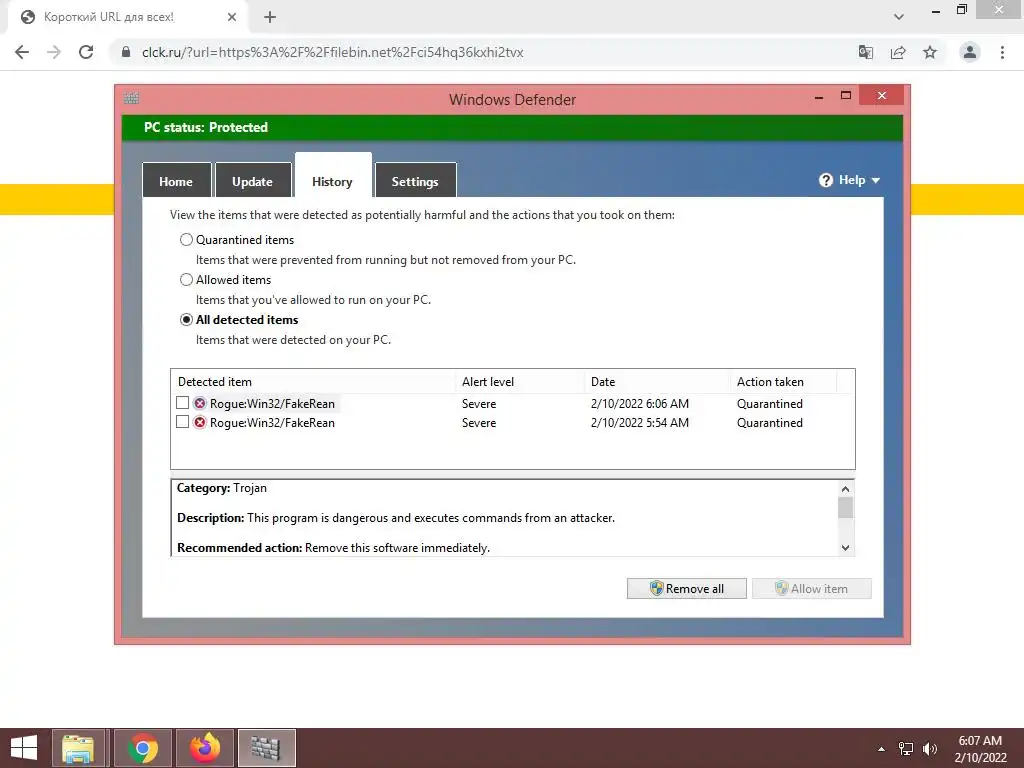1024x768 pixels.
Task: Bookmark this page with star icon
Action: pyautogui.click(x=930, y=52)
